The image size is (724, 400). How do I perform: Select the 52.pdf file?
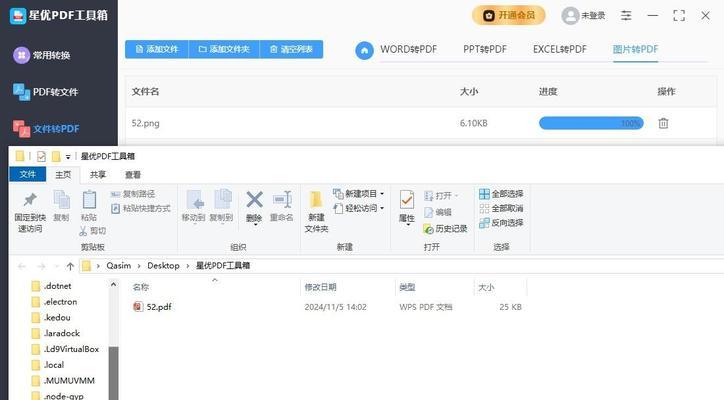coord(152,307)
